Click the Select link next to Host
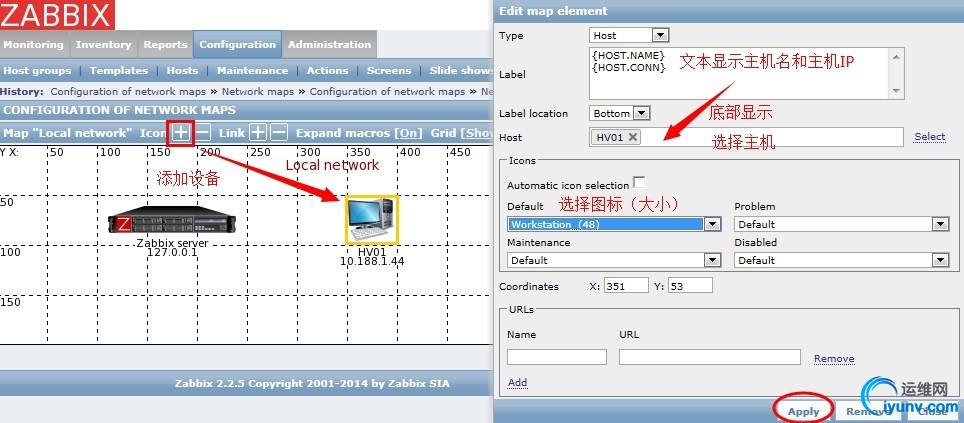This screenshot has width=964, height=423. pyautogui.click(x=930, y=136)
